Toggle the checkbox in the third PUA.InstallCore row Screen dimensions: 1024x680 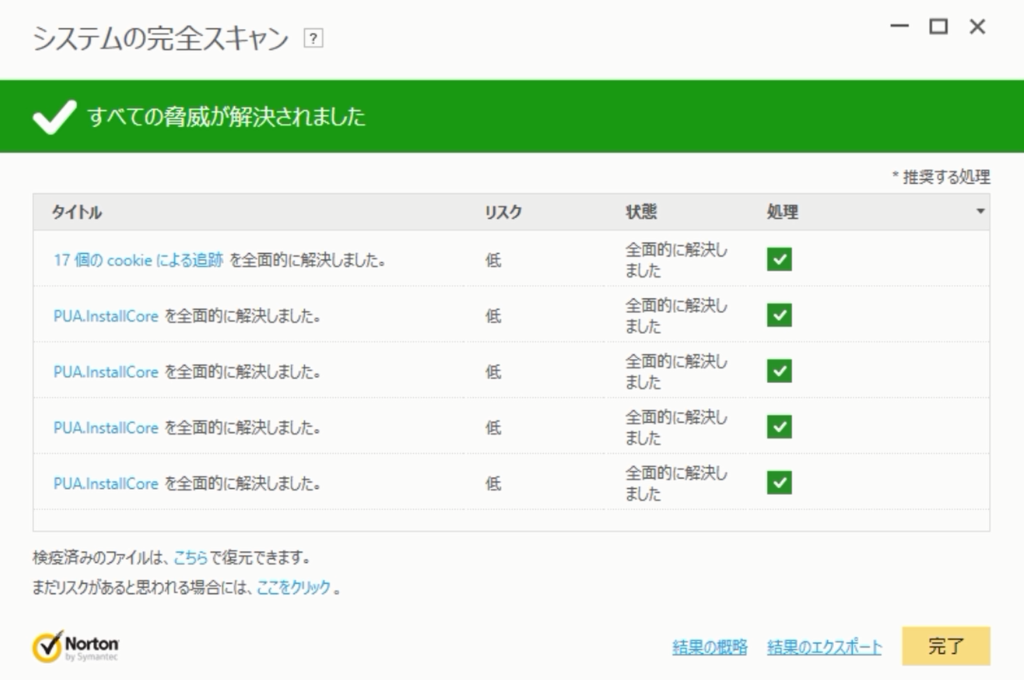tap(779, 427)
